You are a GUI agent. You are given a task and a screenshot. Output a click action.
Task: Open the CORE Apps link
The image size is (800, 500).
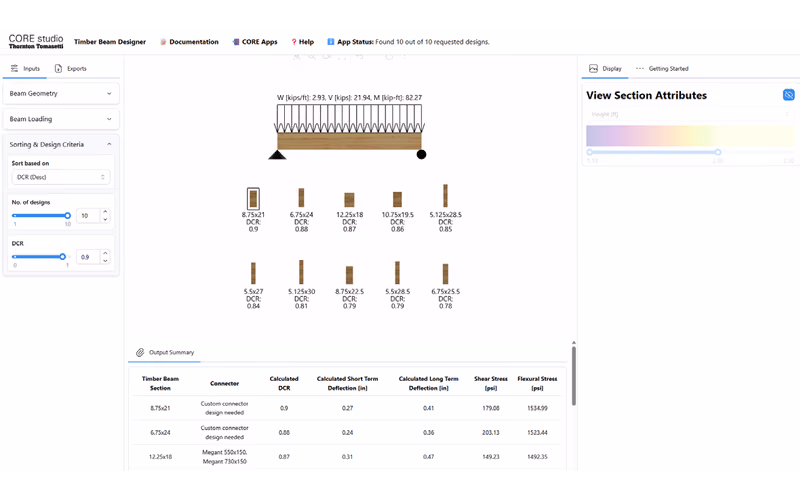click(255, 42)
